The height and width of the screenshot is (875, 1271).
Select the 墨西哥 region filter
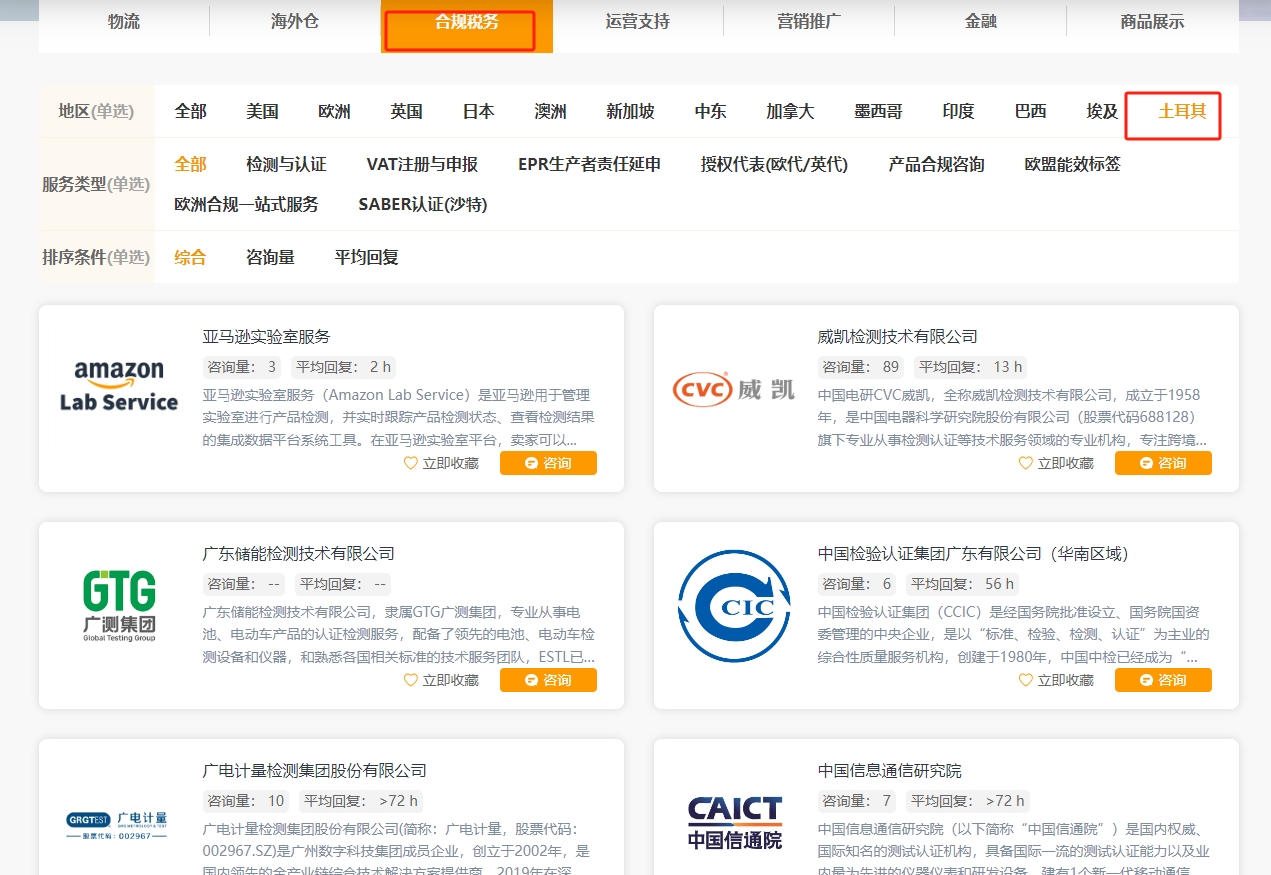(x=878, y=111)
